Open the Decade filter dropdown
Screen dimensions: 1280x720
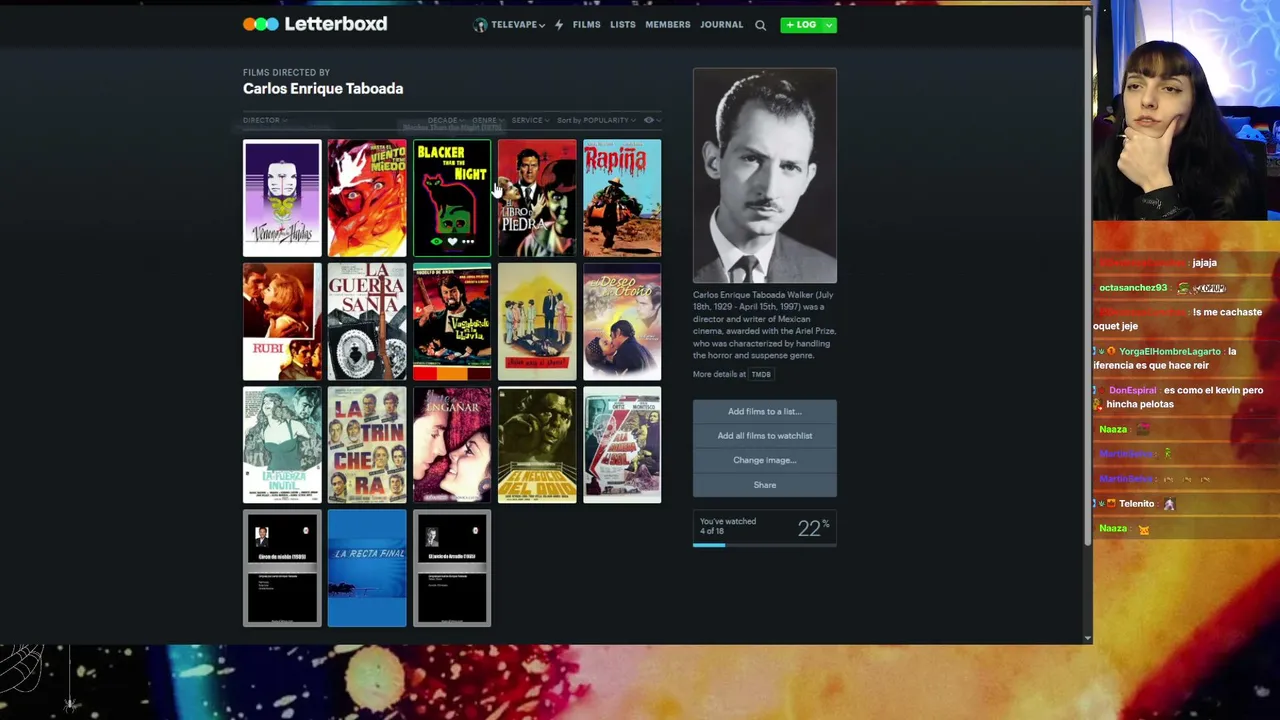coord(445,120)
